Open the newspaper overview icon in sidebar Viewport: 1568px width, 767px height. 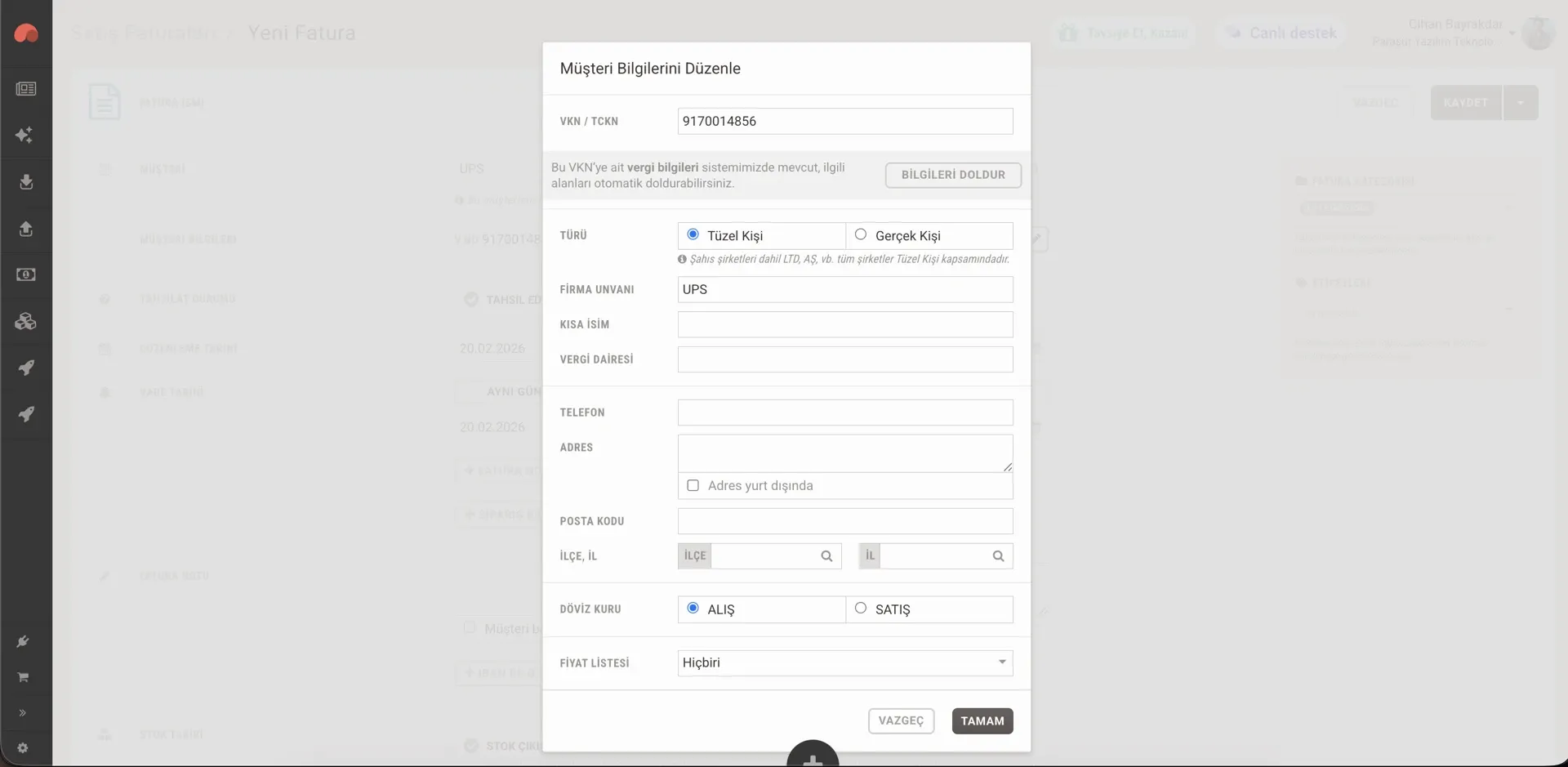(x=26, y=88)
